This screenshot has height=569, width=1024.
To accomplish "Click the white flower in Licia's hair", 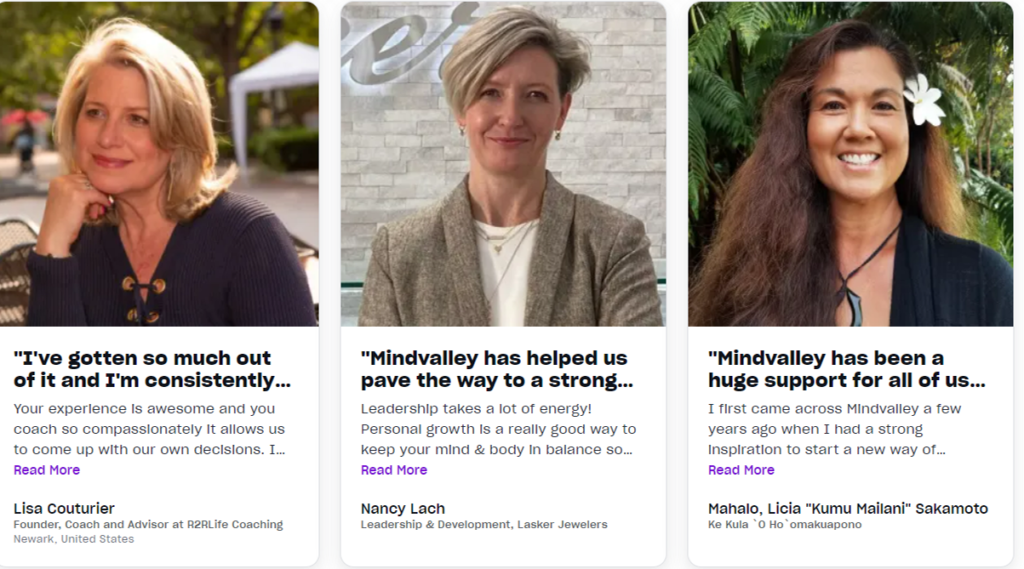I will (924, 99).
